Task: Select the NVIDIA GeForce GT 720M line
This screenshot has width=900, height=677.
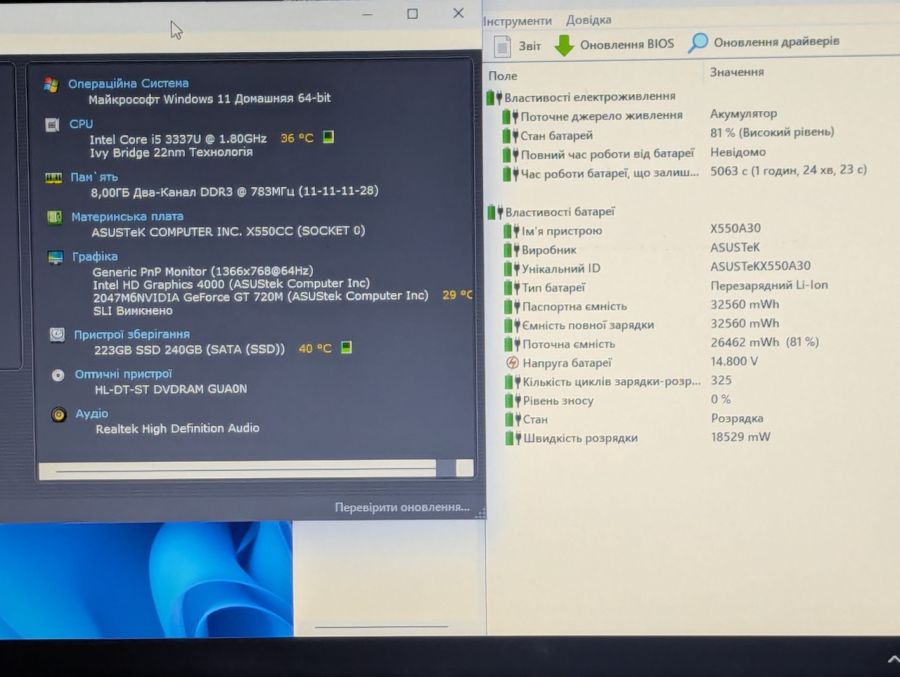Action: click(x=261, y=296)
